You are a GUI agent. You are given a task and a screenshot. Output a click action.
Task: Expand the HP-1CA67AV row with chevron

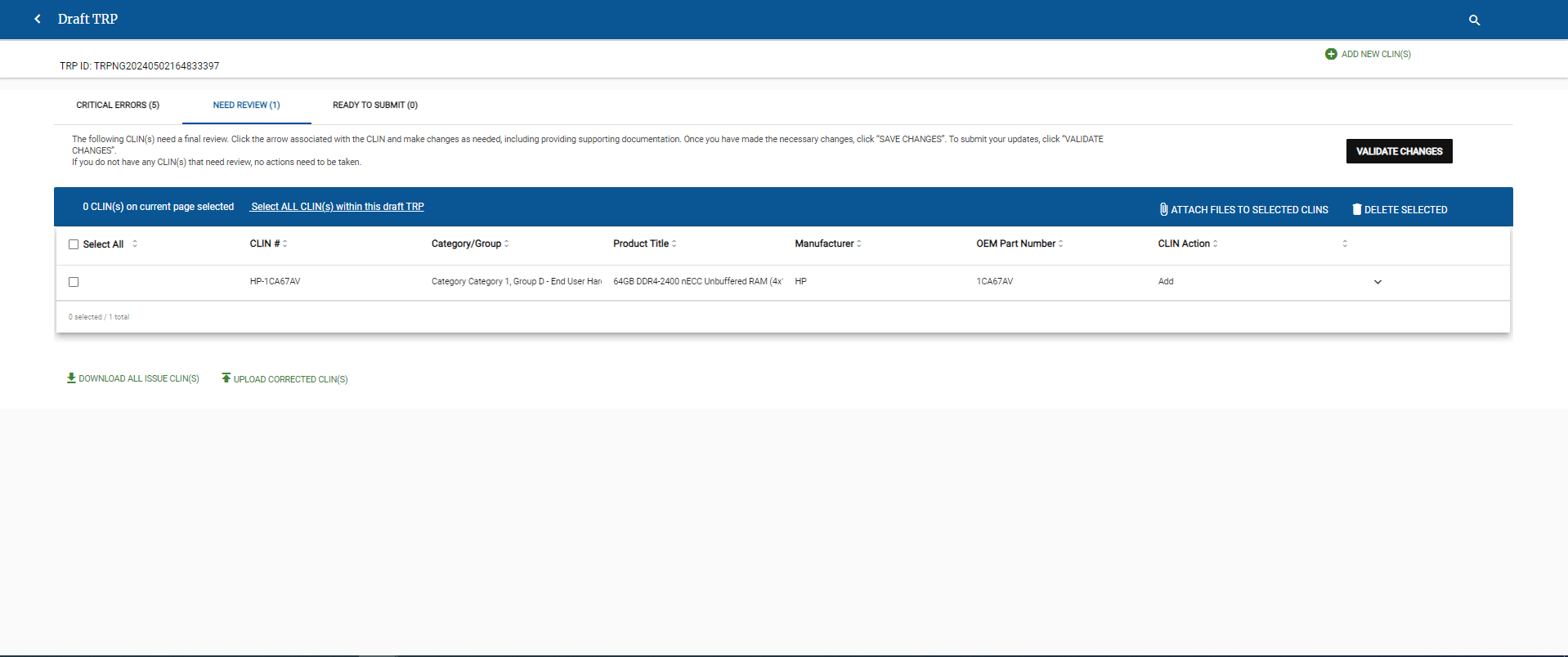point(1378,282)
